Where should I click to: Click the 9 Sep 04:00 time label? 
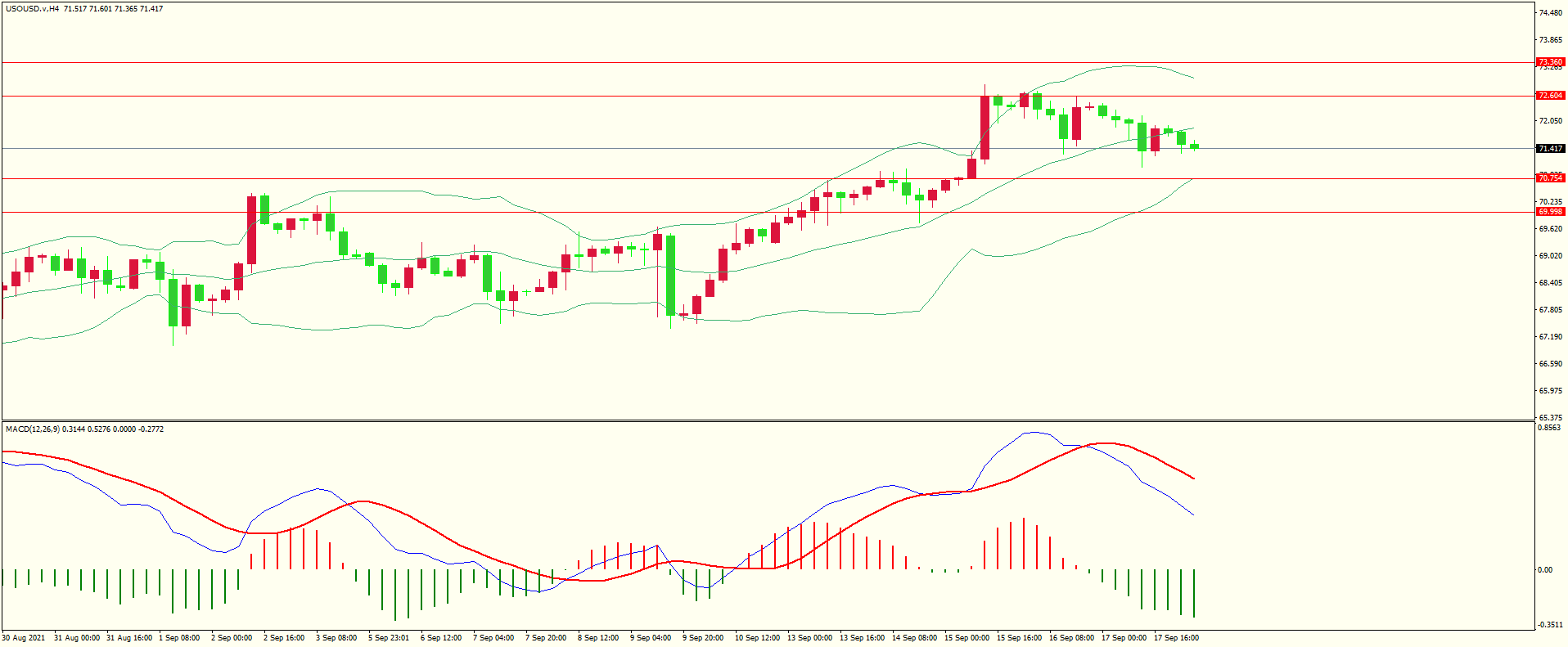pyautogui.click(x=651, y=638)
